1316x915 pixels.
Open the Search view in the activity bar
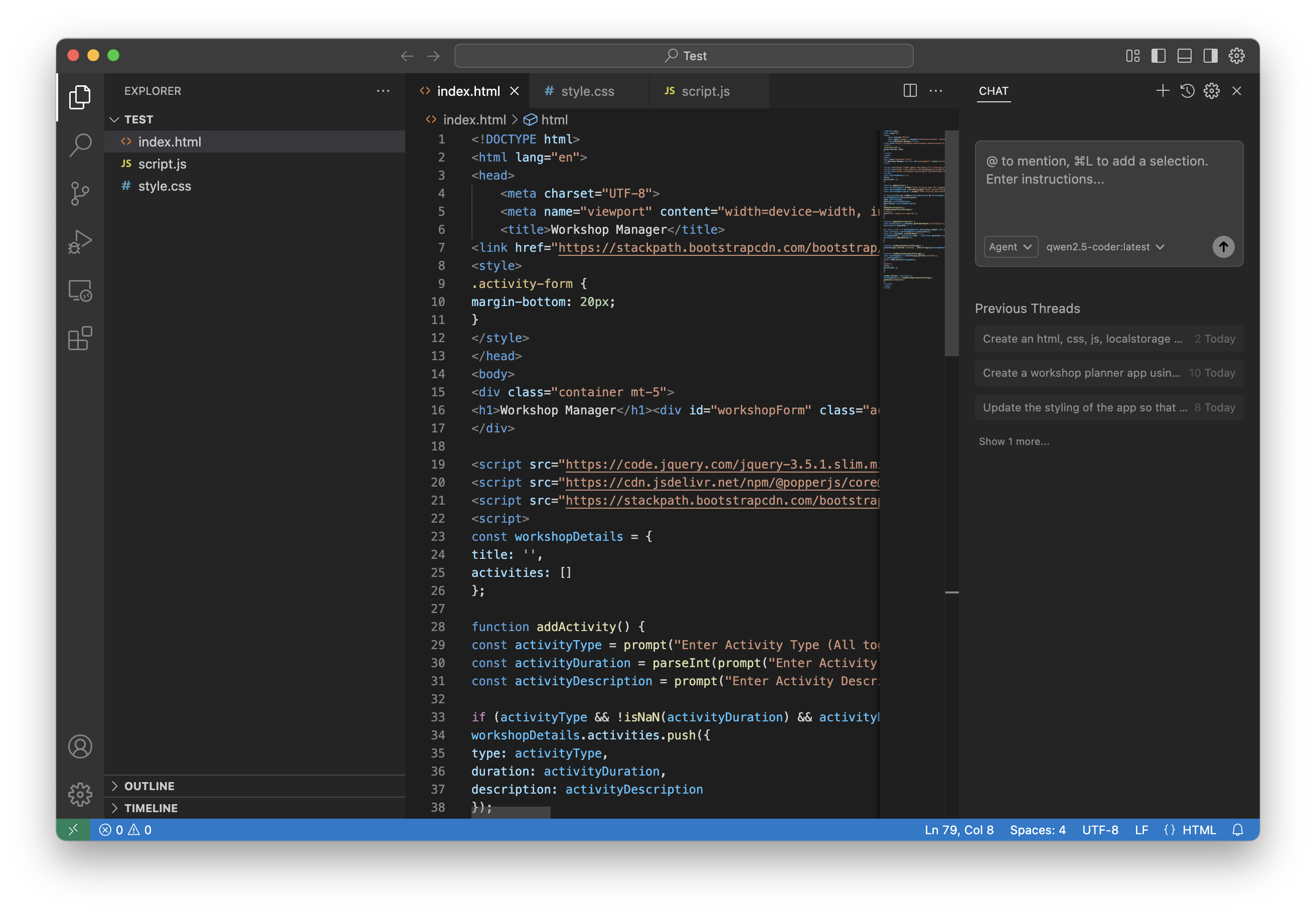pyautogui.click(x=80, y=145)
